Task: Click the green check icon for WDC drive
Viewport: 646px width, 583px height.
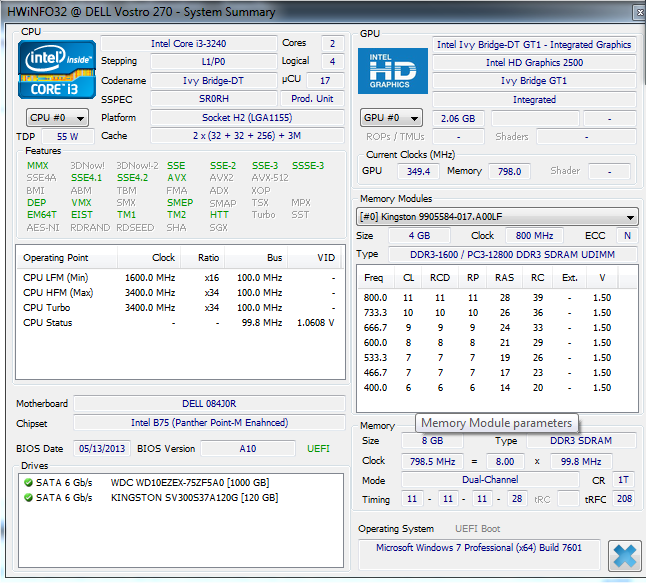Action: click(x=27, y=482)
